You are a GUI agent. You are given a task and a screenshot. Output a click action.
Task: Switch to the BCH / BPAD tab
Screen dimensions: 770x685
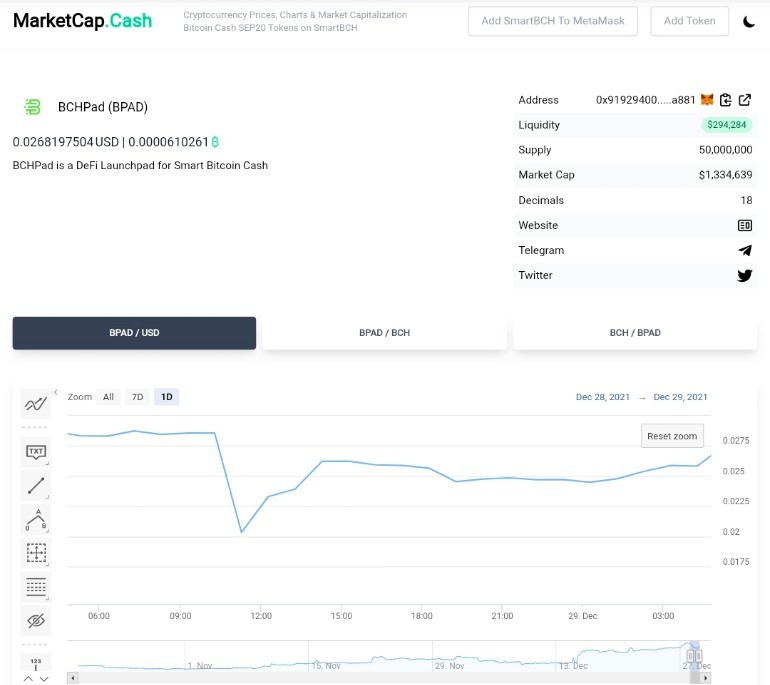click(634, 333)
